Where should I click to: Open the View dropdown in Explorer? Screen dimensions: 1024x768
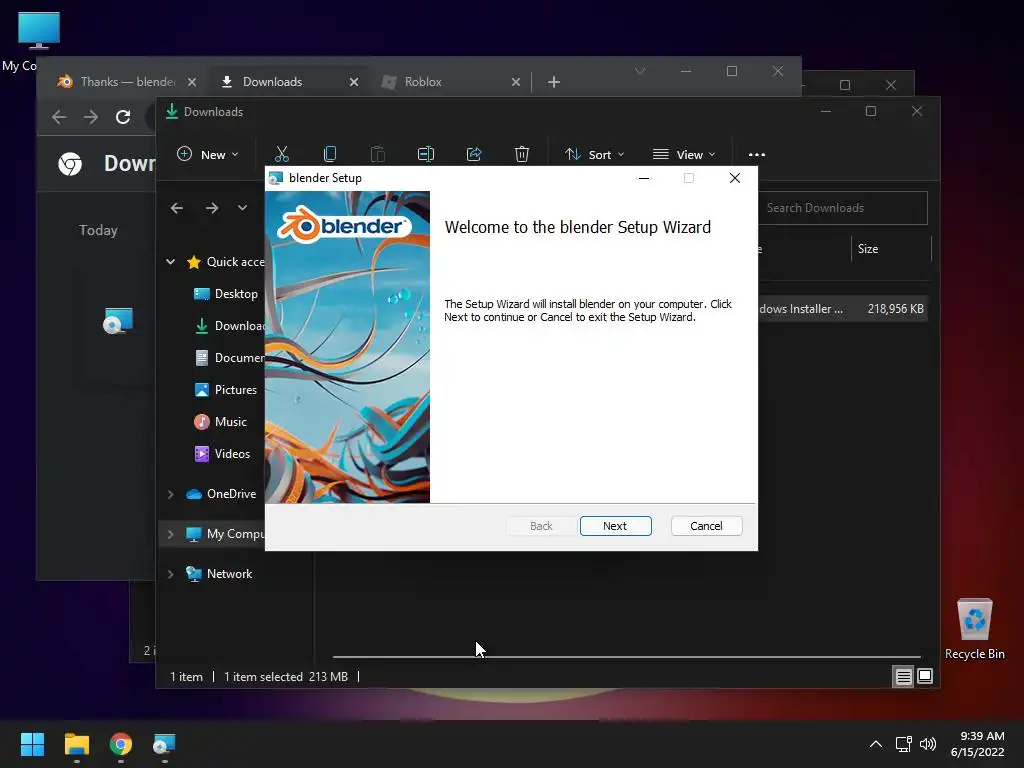coord(684,155)
